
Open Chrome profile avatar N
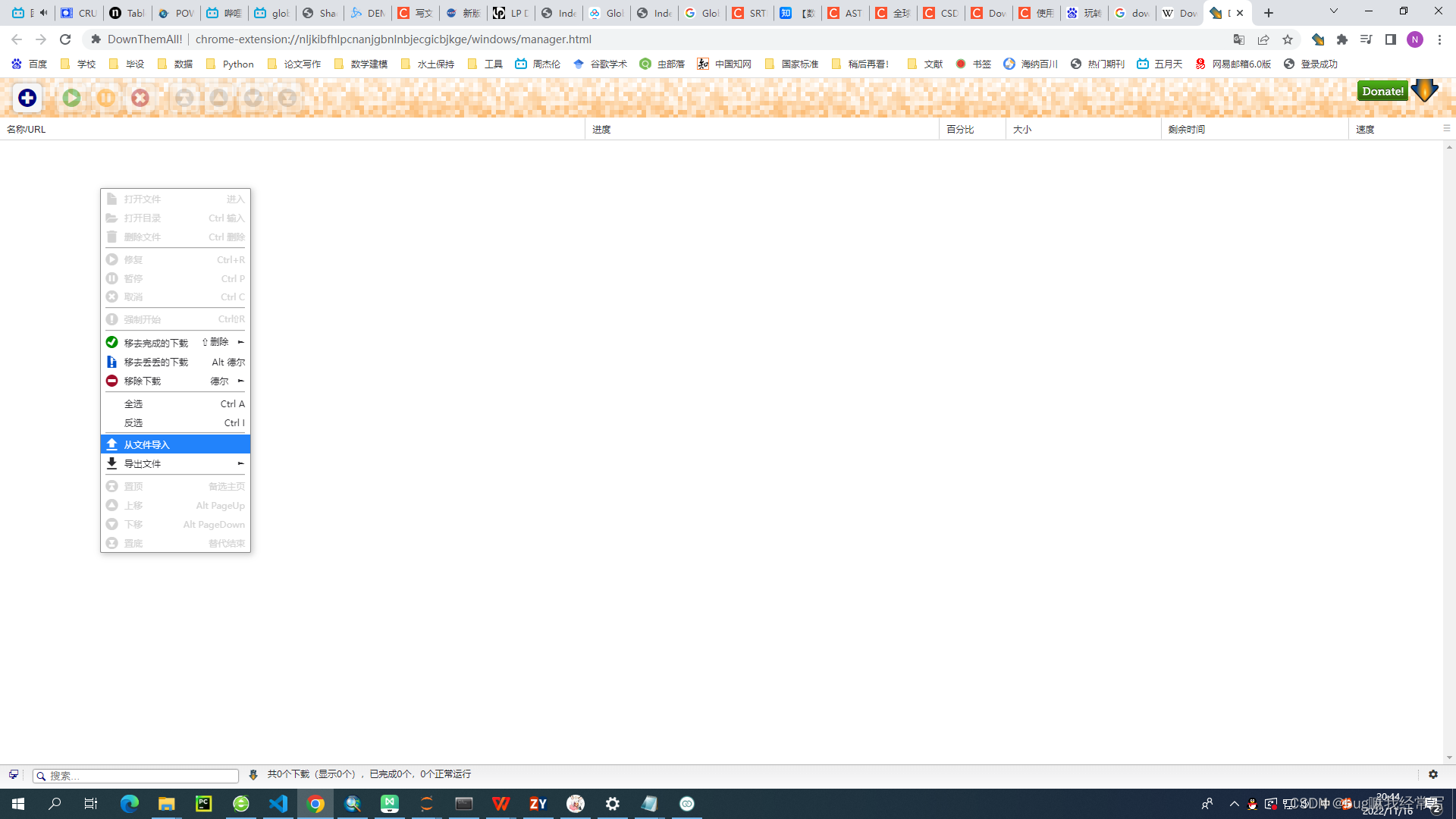point(1415,39)
